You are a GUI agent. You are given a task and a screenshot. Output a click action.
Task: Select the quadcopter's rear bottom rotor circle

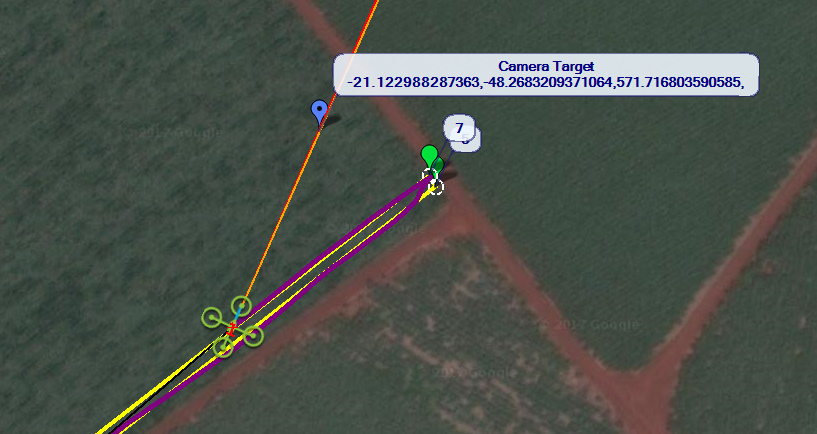[223, 347]
